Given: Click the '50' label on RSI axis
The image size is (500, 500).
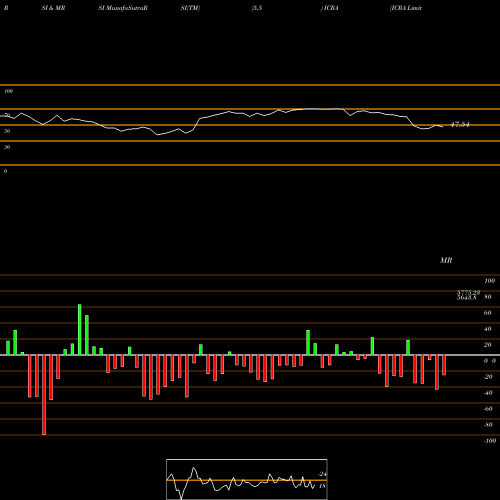Looking at the screenshot, I should tap(7, 131).
